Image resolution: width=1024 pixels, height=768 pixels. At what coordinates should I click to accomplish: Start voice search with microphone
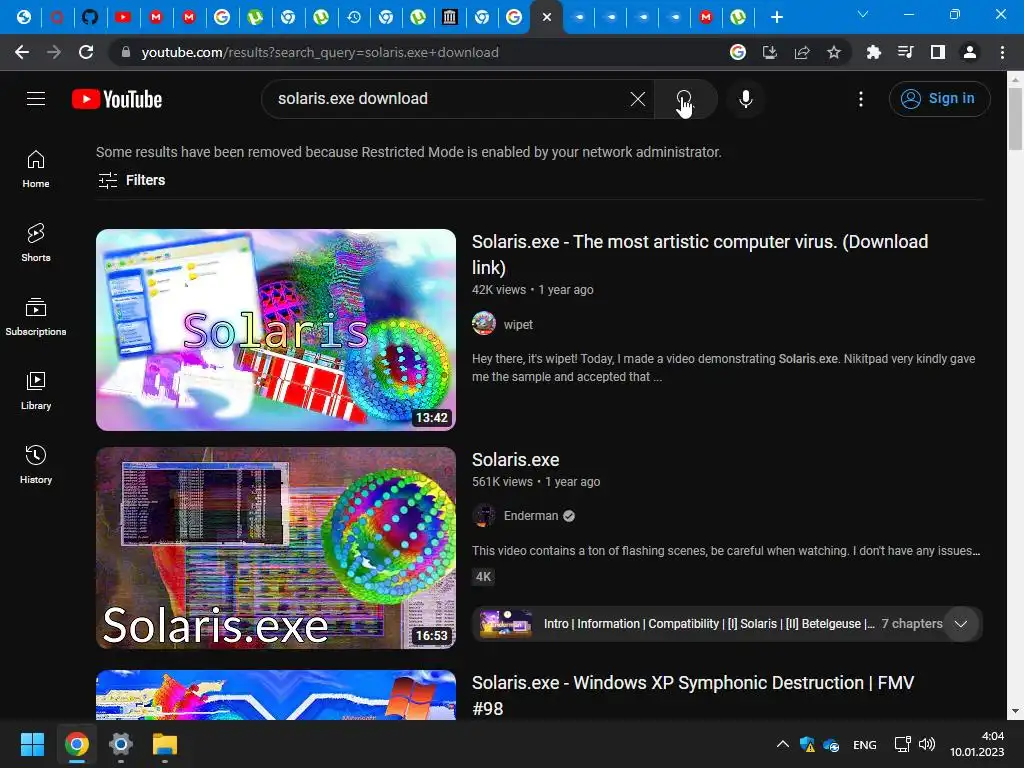pyautogui.click(x=746, y=99)
